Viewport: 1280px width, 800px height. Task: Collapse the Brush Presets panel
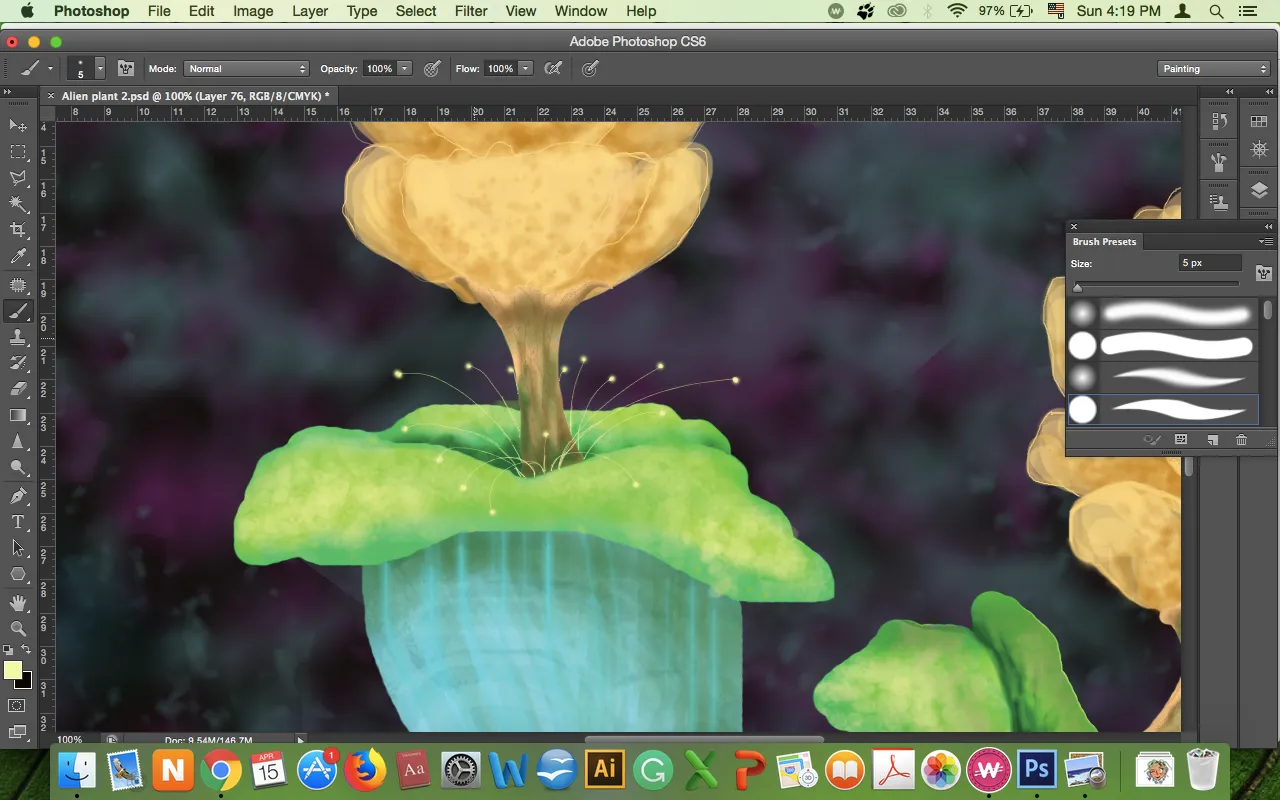pyautogui.click(x=1269, y=227)
